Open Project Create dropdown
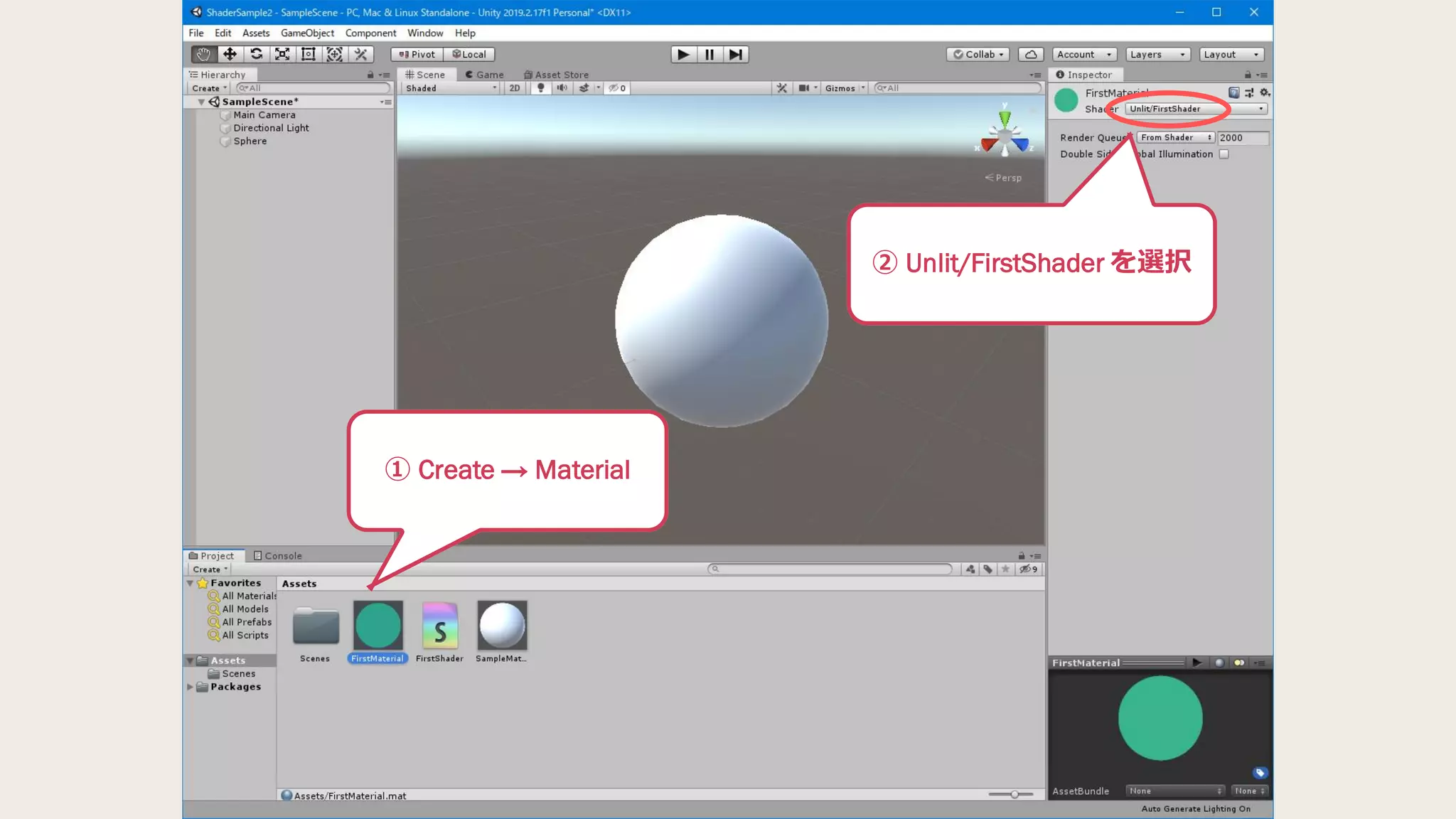 210,569
